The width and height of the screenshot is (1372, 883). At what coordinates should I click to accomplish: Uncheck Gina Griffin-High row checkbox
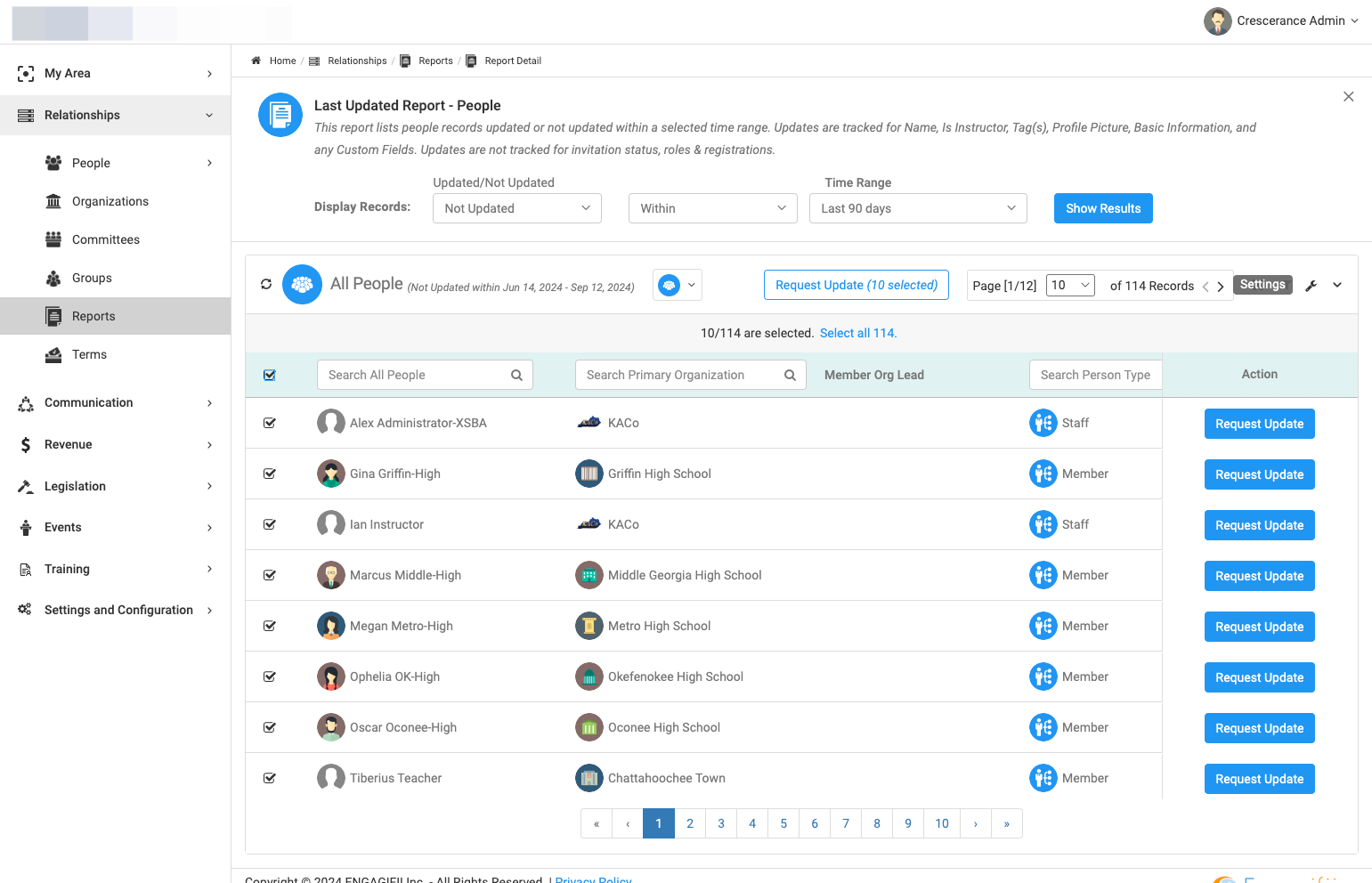pos(270,474)
